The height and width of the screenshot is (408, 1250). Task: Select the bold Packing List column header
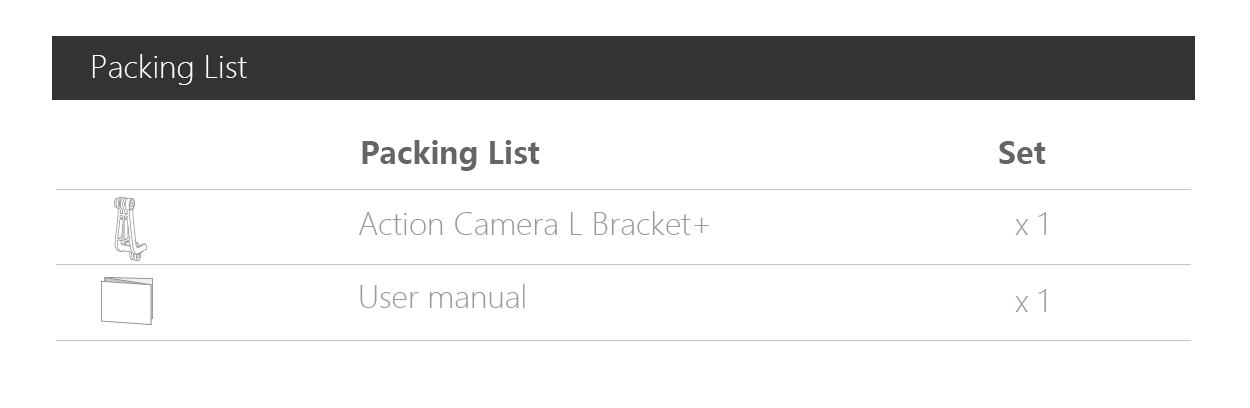[x=450, y=153]
